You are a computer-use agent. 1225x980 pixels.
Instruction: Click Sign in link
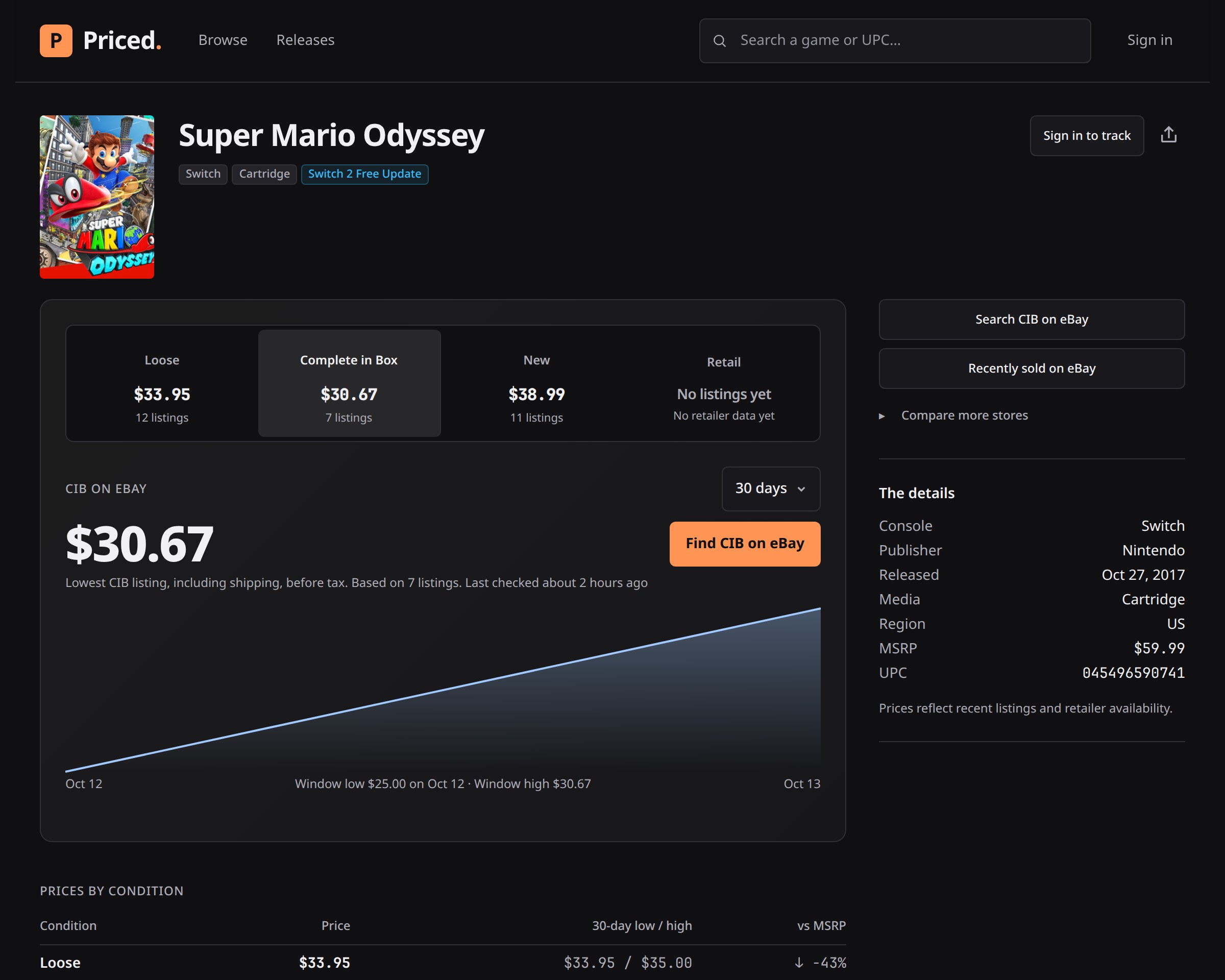[x=1149, y=40]
